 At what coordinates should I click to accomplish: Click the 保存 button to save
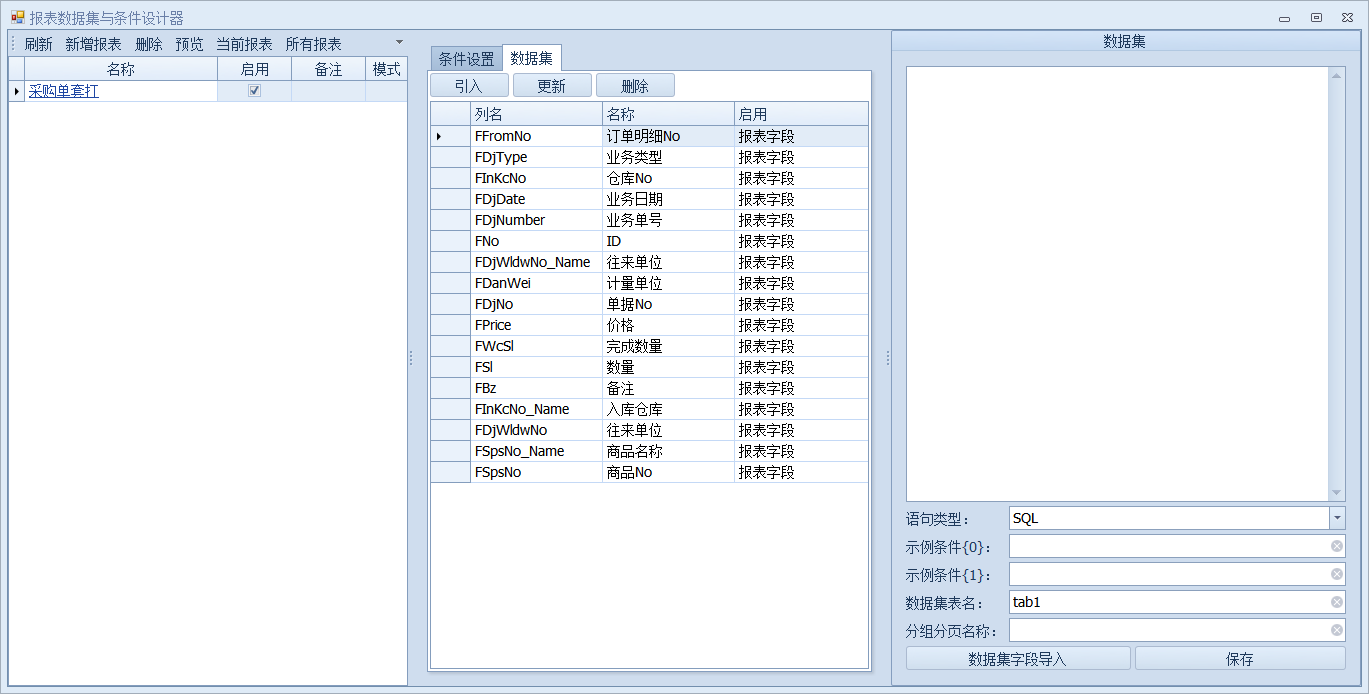(x=1240, y=657)
